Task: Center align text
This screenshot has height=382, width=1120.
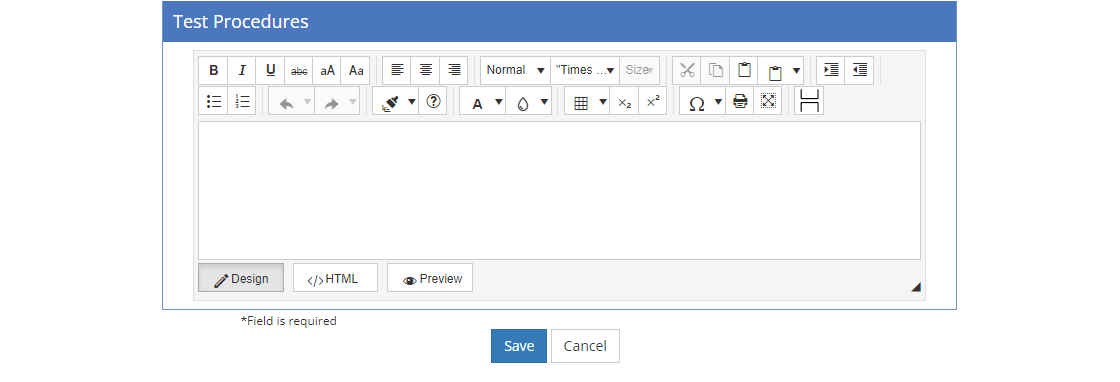Action: coord(426,71)
